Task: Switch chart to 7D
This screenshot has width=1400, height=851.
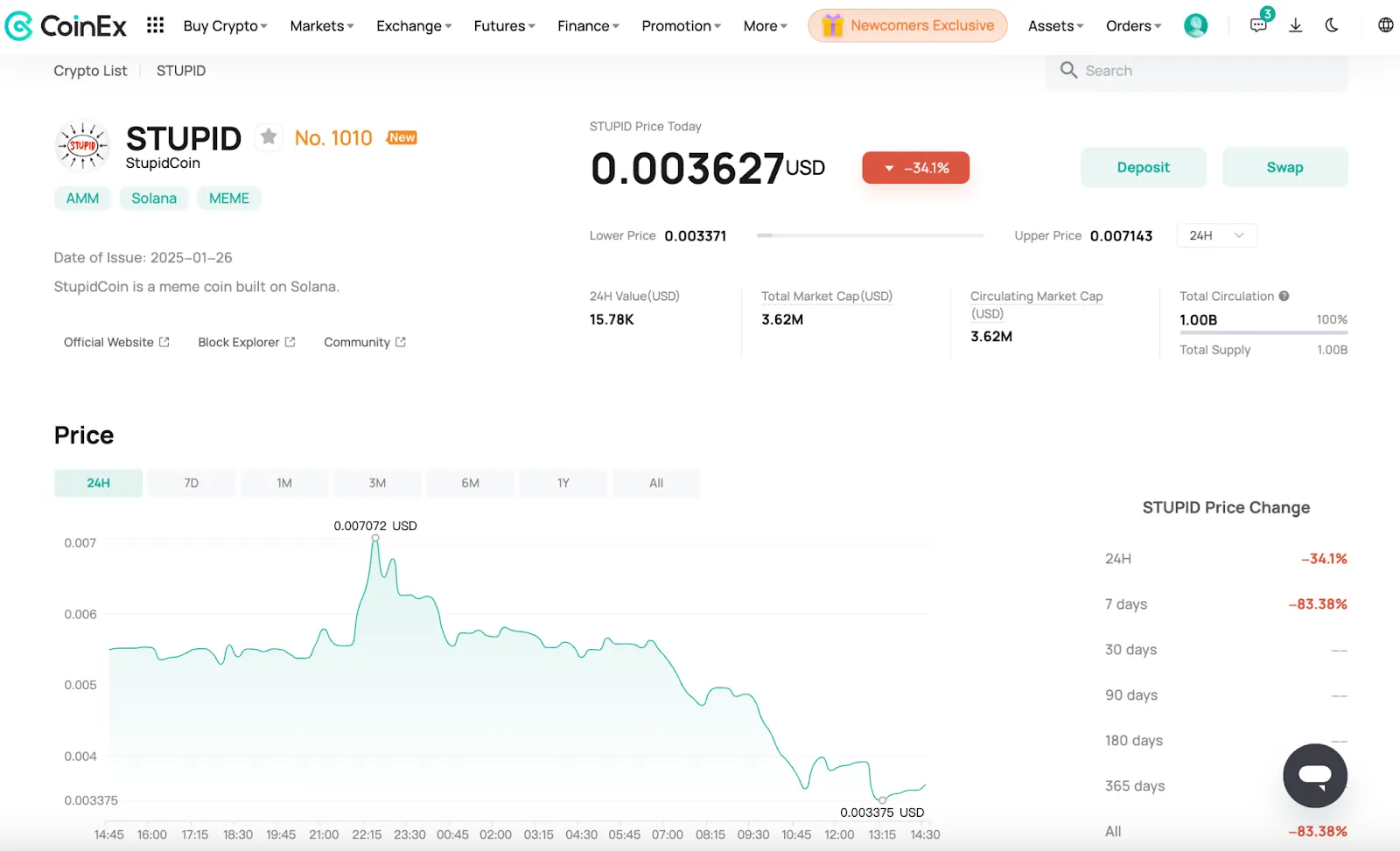Action: click(x=192, y=483)
